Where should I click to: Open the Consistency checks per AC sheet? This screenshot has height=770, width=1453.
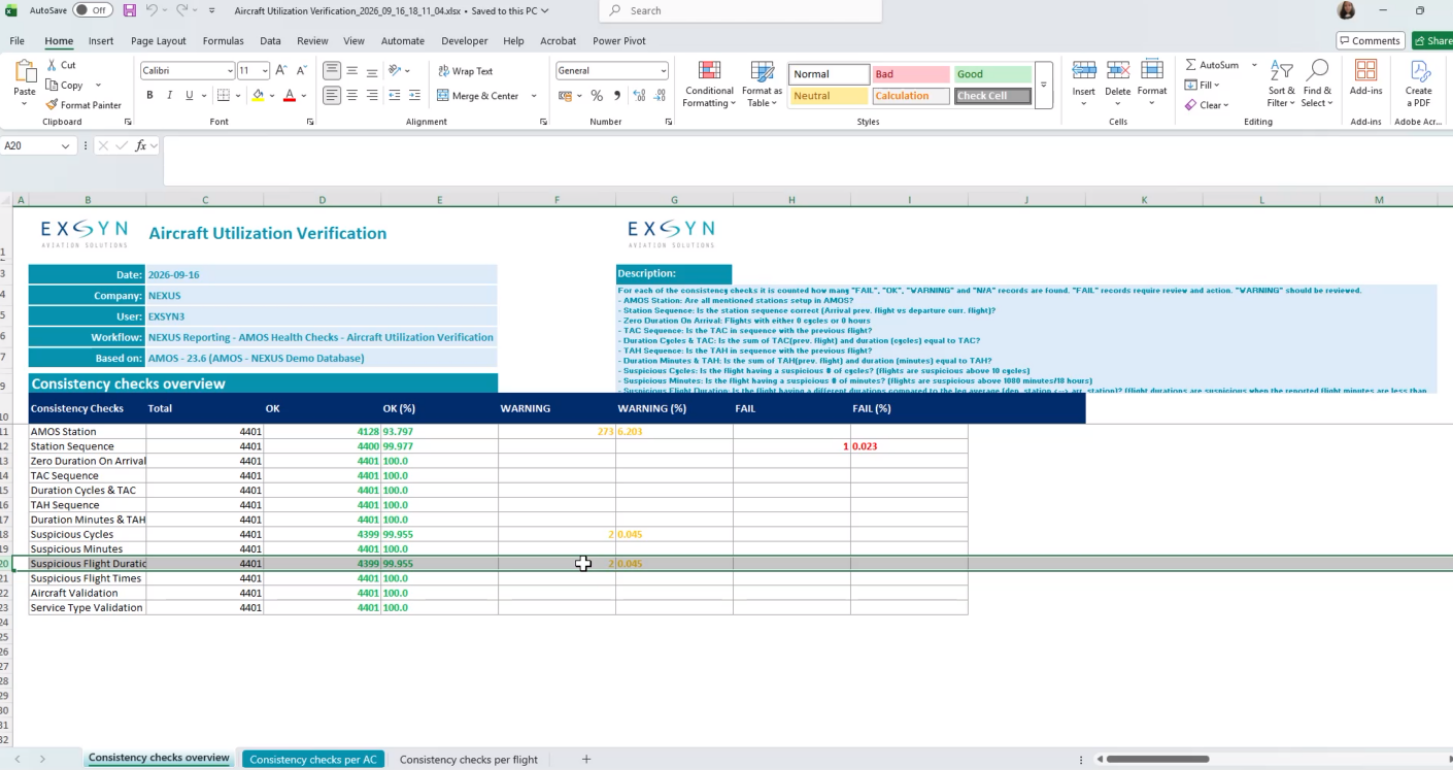tap(313, 760)
